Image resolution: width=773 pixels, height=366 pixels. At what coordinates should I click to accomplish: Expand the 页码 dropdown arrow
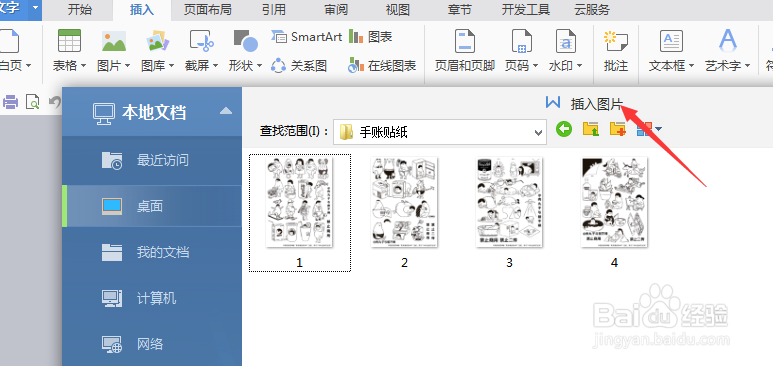(535, 66)
